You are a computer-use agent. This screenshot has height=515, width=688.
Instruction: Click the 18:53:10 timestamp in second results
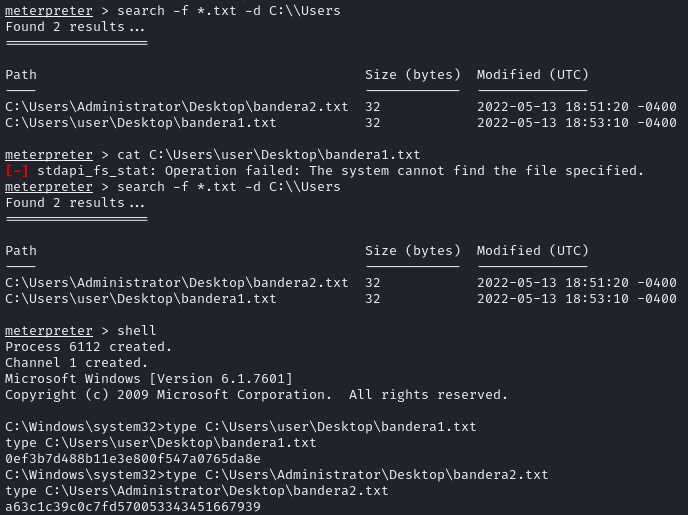tap(597, 299)
